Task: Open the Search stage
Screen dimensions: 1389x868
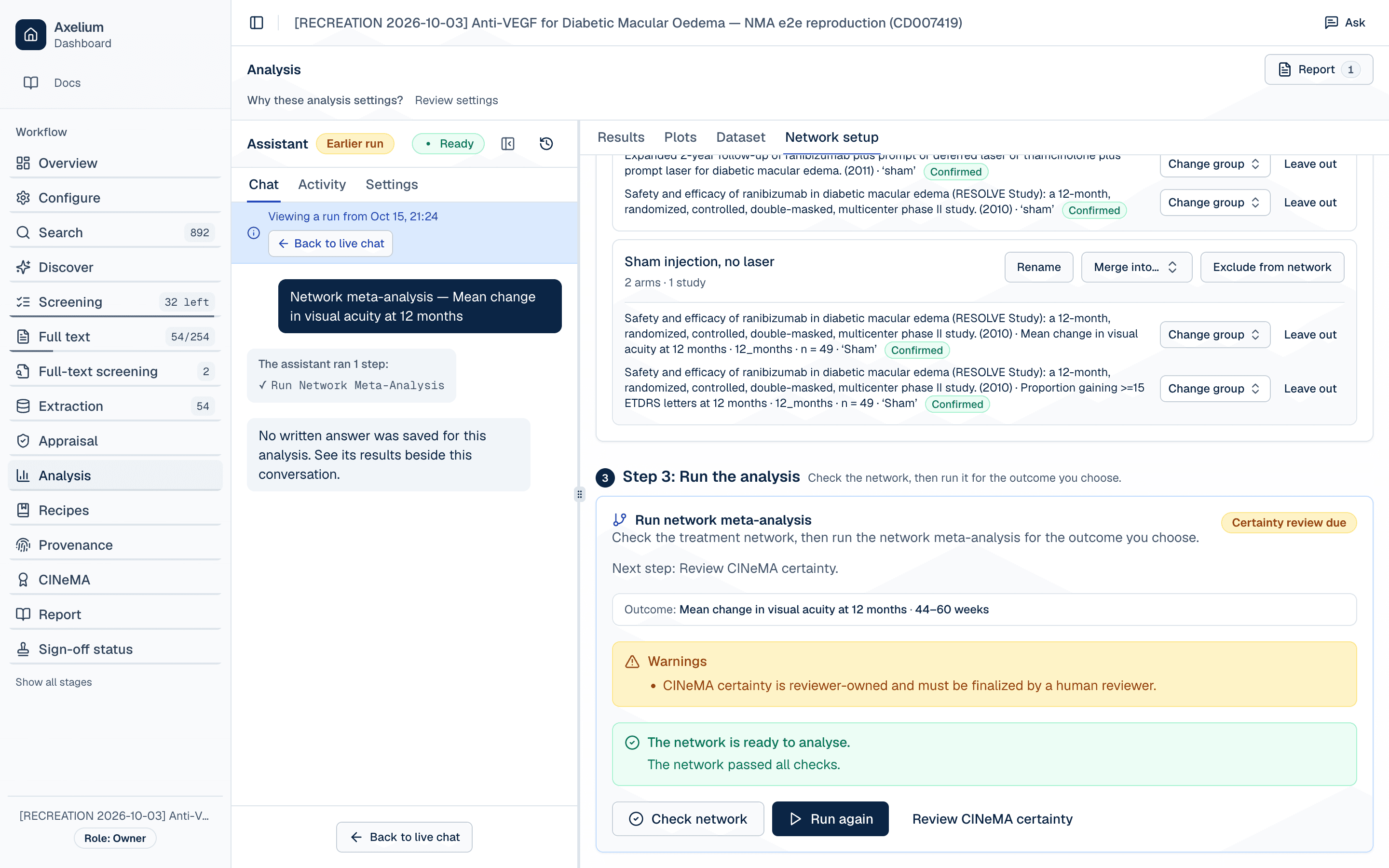Action: (115, 232)
